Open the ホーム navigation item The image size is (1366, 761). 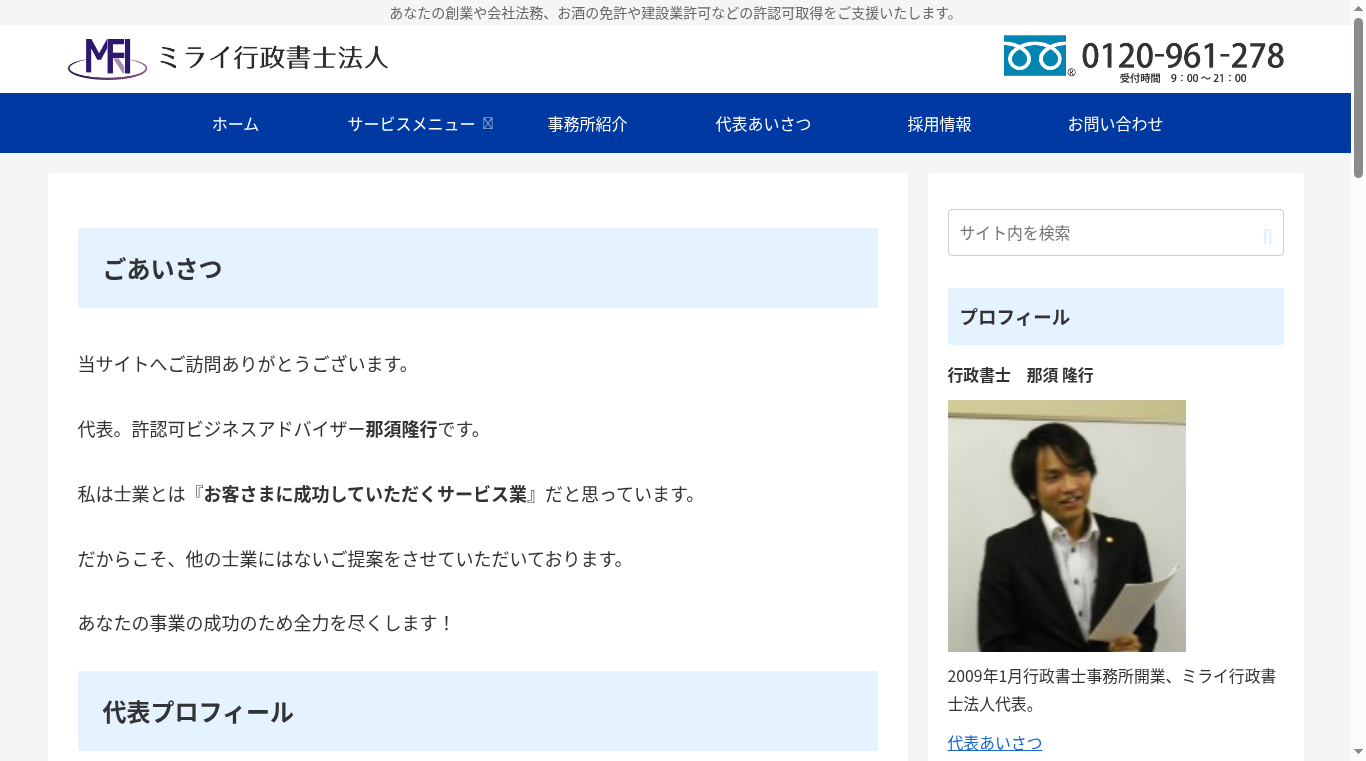point(234,123)
